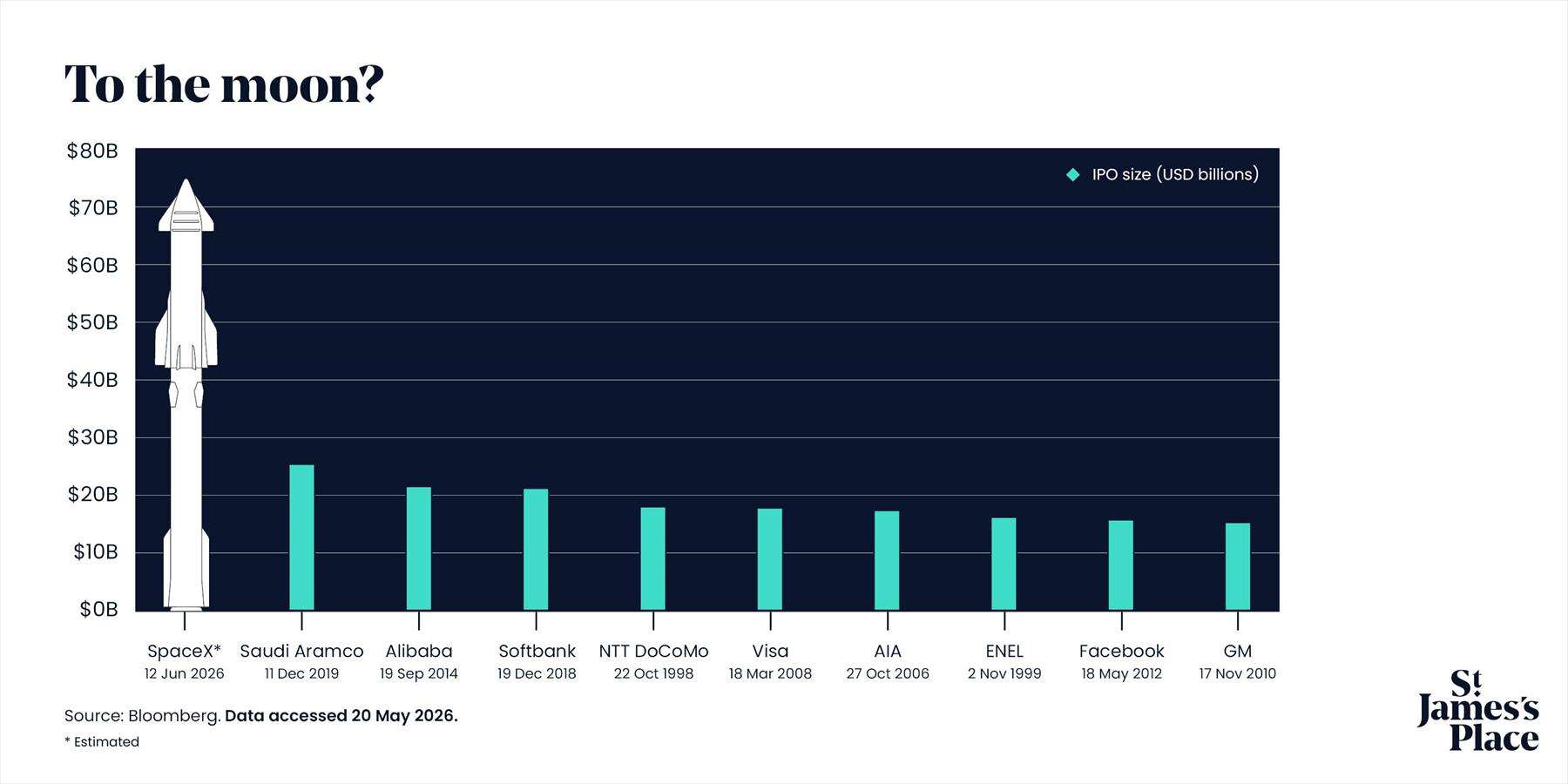Click the Softbank teal bar

coord(536,550)
